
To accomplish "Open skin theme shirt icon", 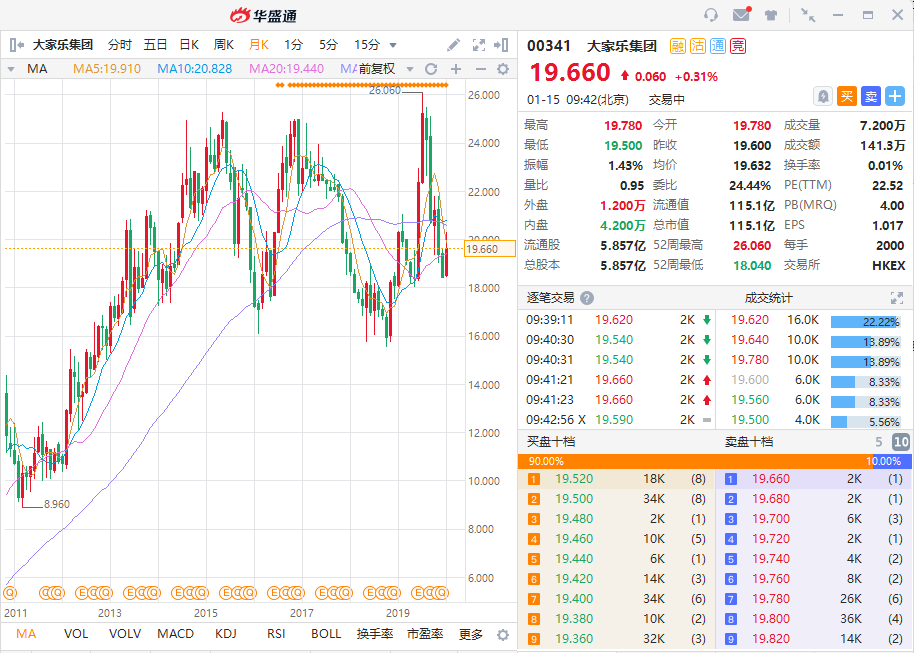I will click(771, 15).
